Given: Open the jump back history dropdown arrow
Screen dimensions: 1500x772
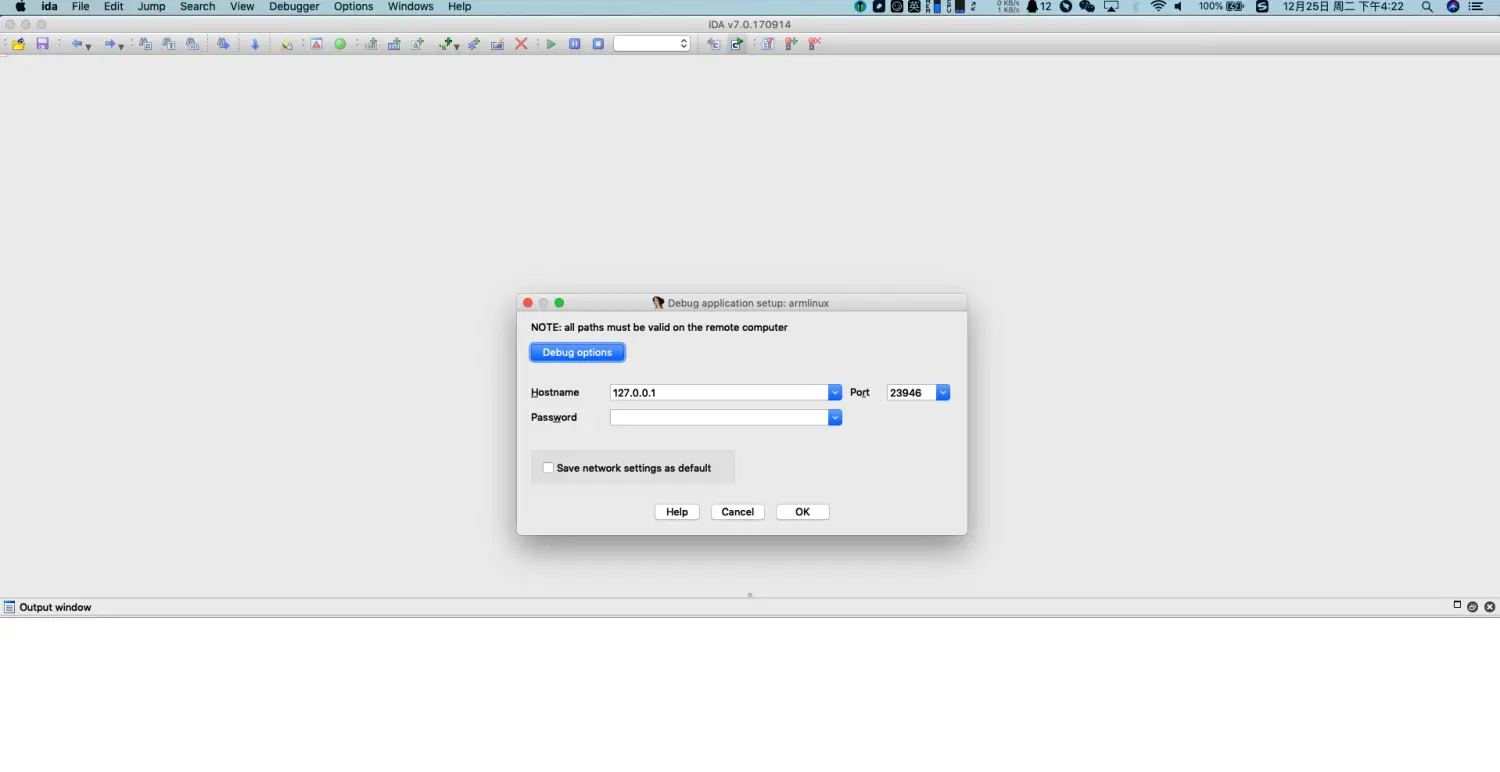Looking at the screenshot, I should coord(88,47).
